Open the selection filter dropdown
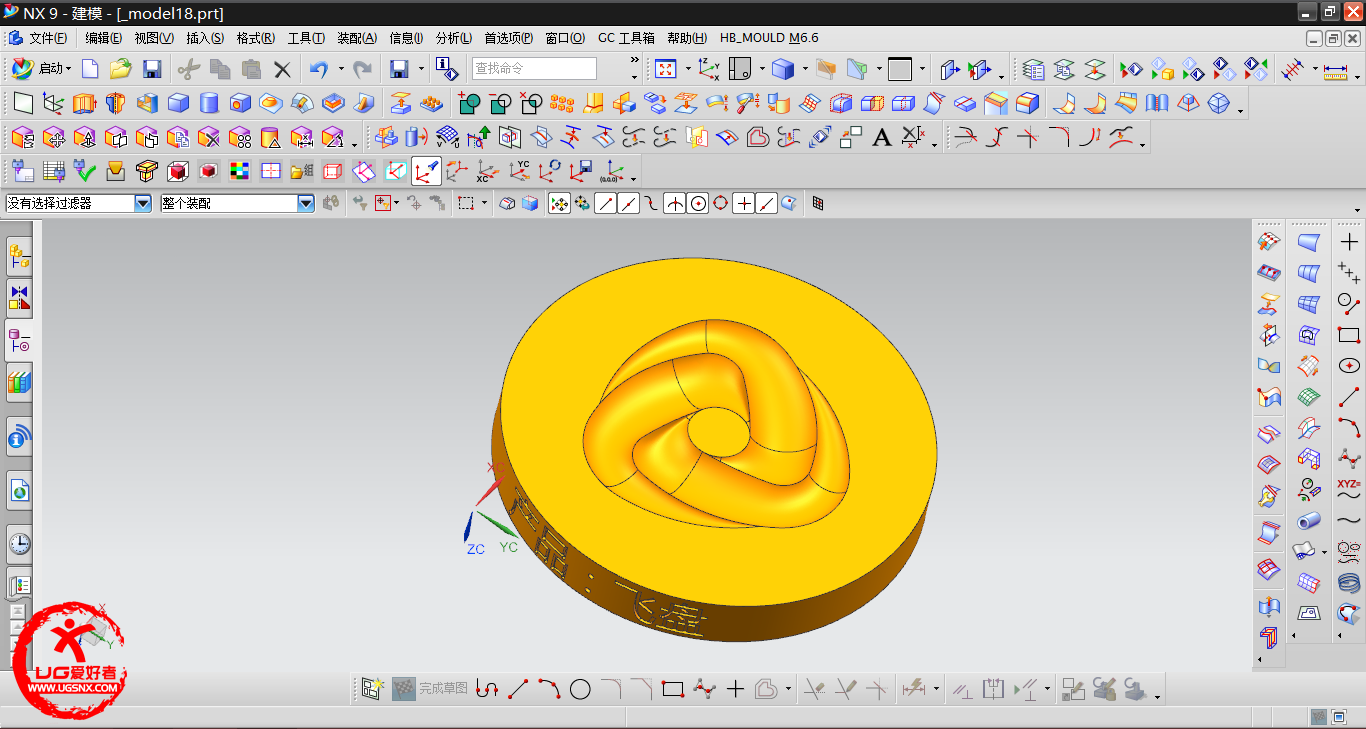Viewport: 1366px width, 729px height. click(143, 203)
